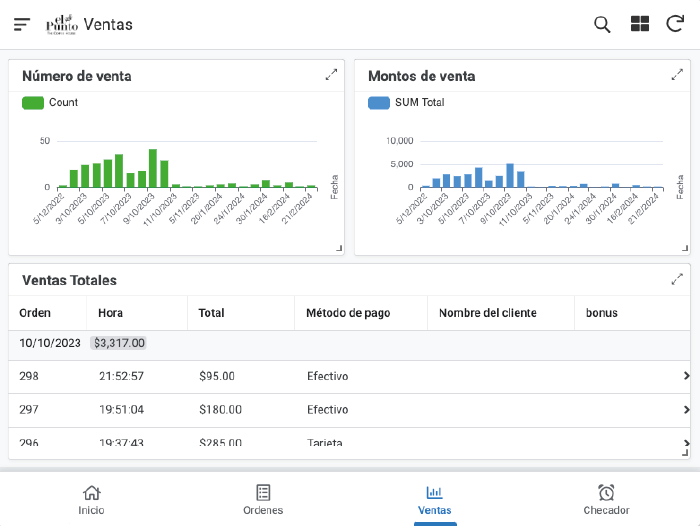Image resolution: width=700 pixels, height=526 pixels.
Task: Click the El Punto logo
Action: pos(62,24)
